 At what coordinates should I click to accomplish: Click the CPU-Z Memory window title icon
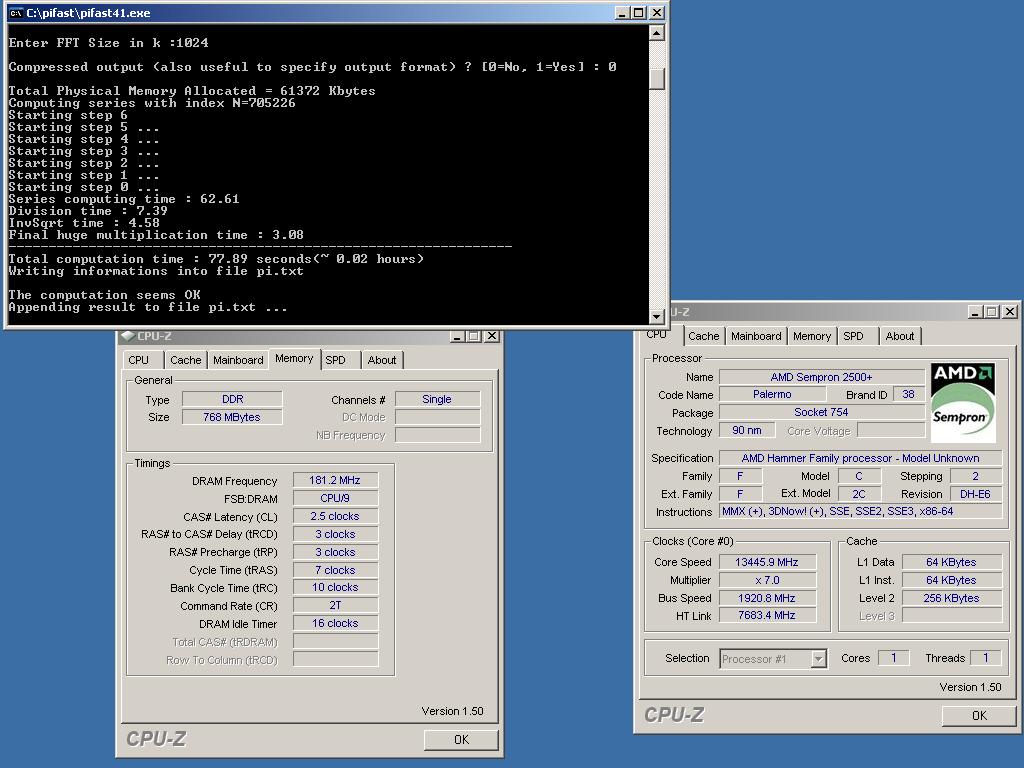[x=128, y=336]
